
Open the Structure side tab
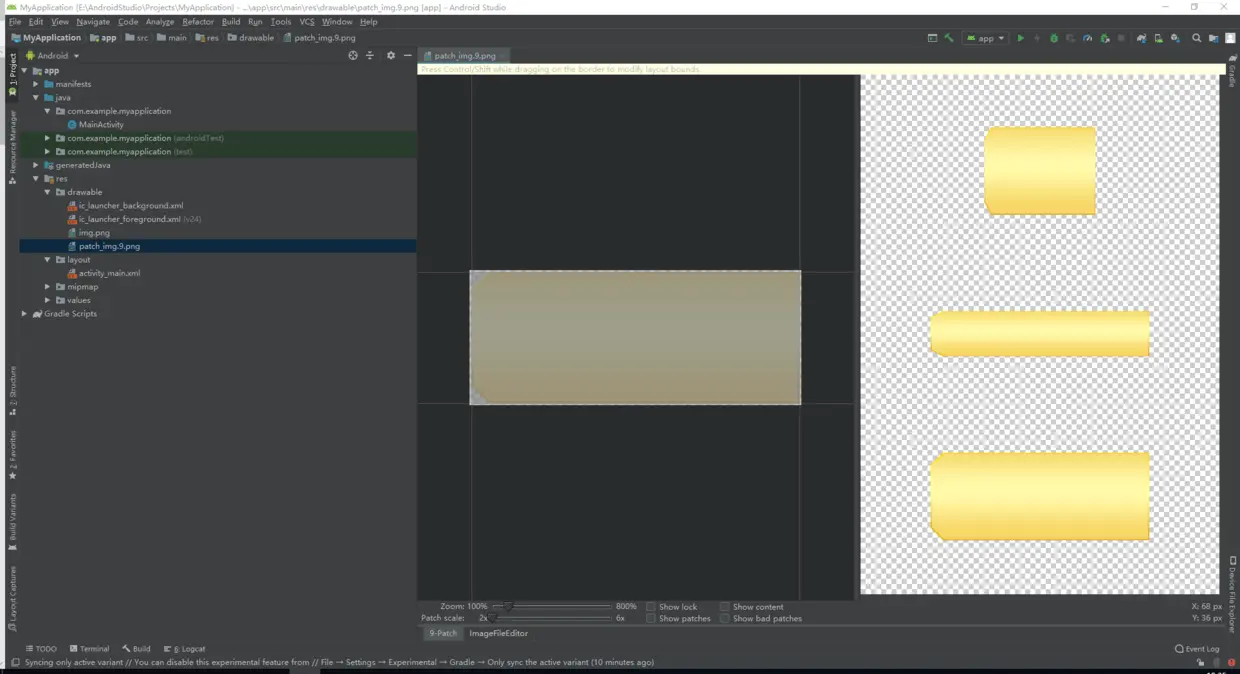point(12,391)
